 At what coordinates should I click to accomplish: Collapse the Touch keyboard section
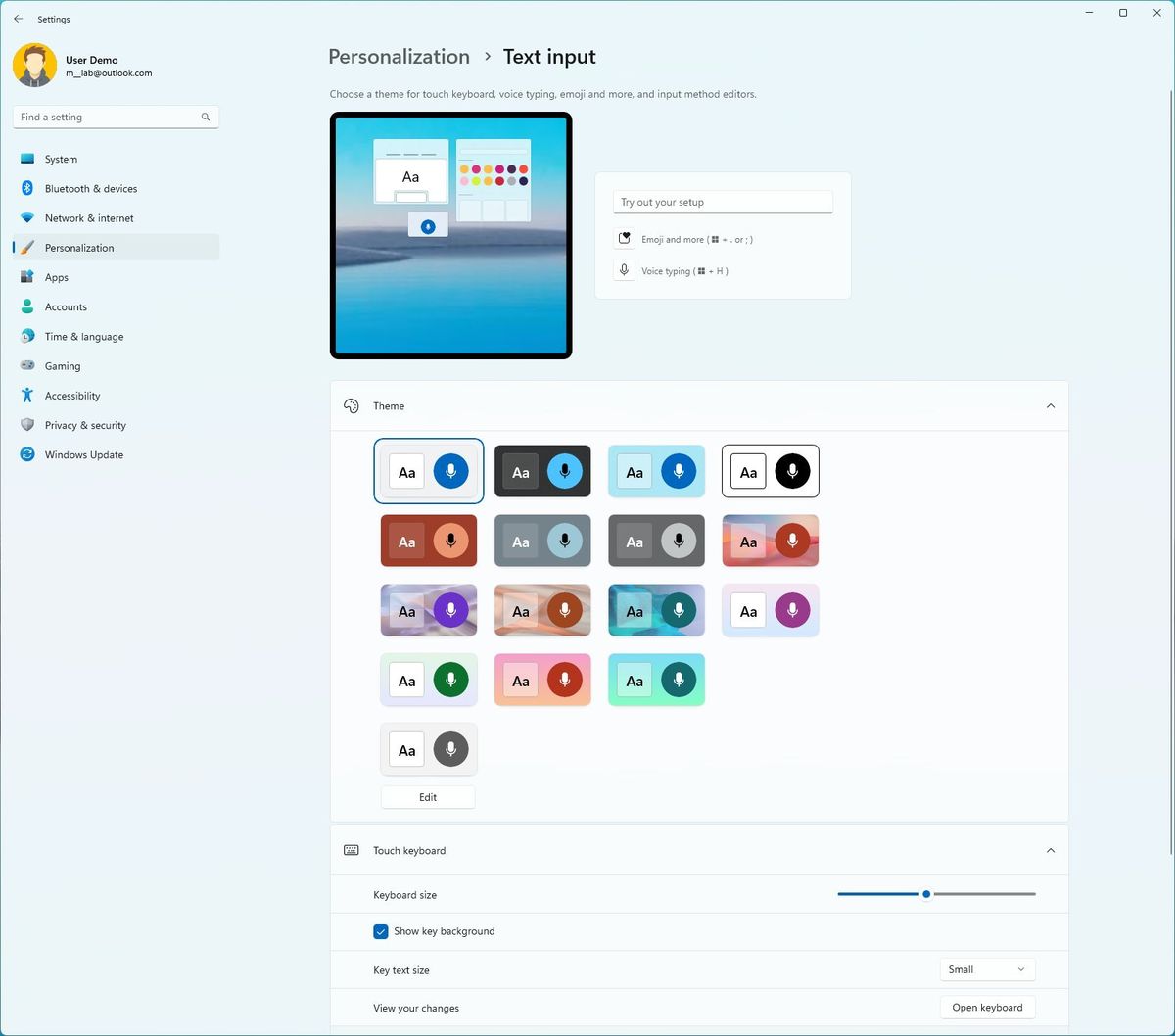[1051, 850]
